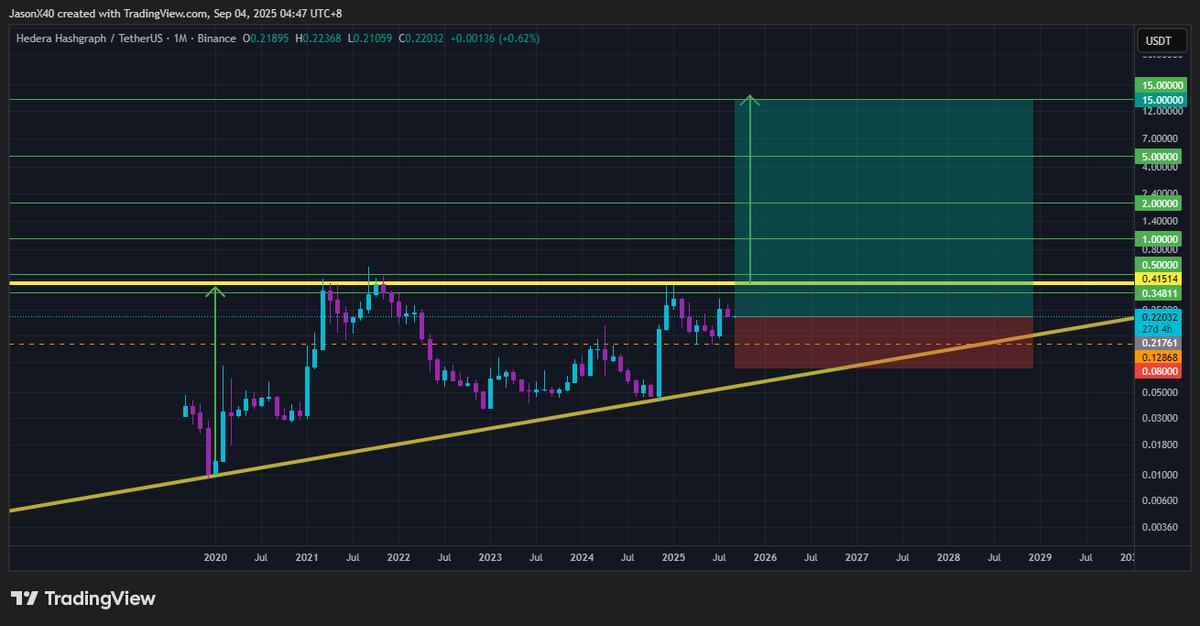The width and height of the screenshot is (1200, 626).
Task: Click the 0.03000 price scale value
Action: [1161, 419]
